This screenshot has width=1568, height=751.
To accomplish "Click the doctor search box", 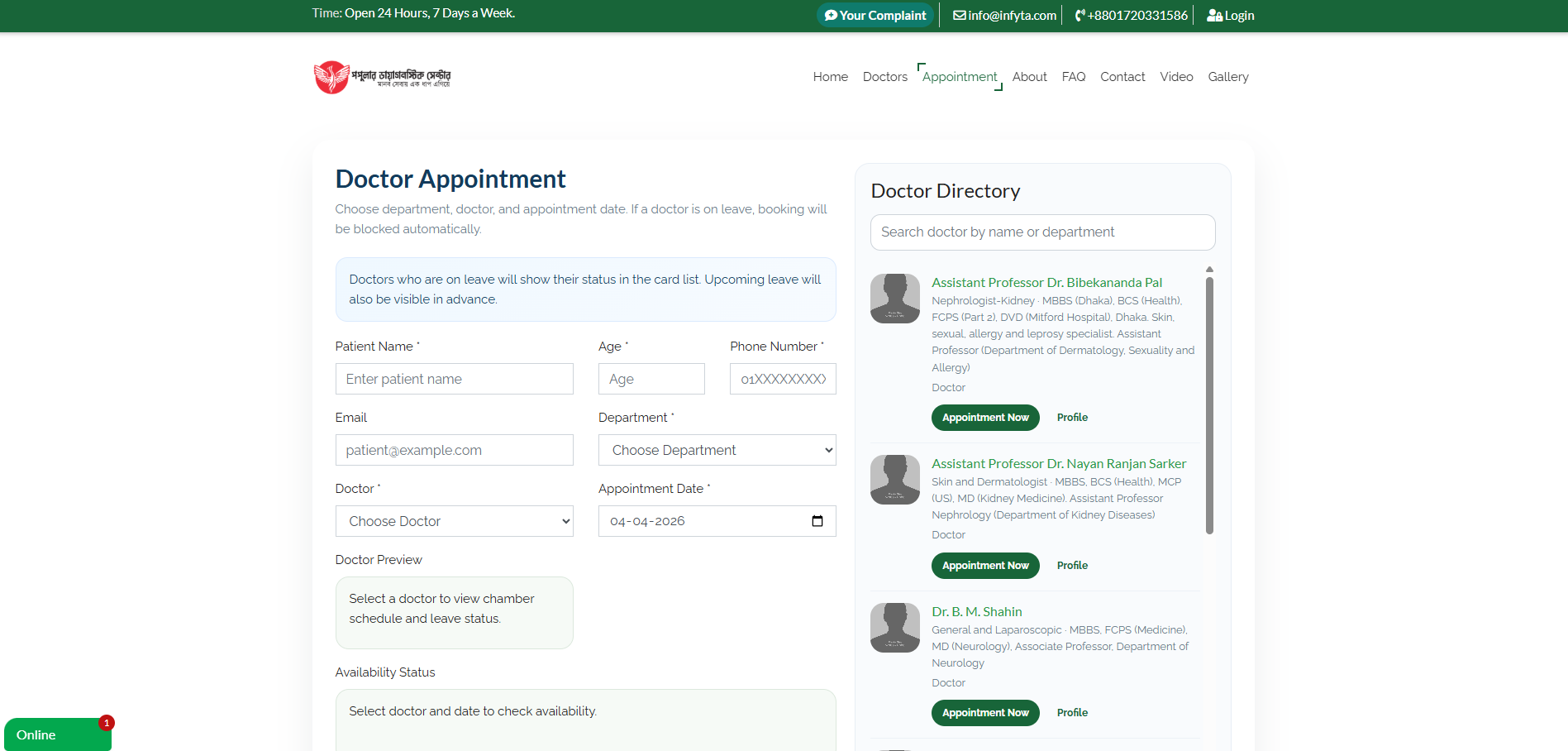I will (1042, 232).
